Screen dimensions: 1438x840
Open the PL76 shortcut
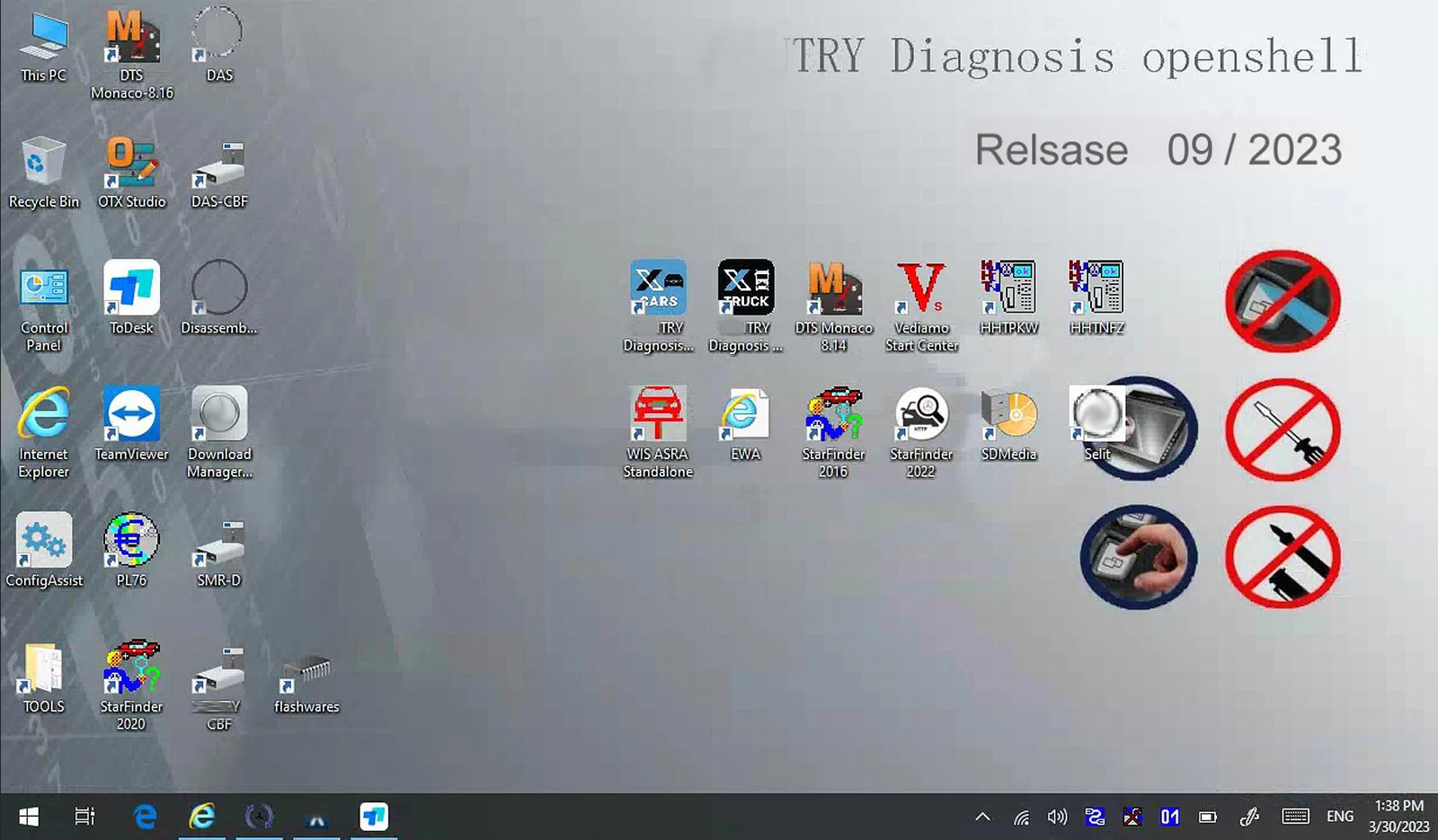(132, 550)
